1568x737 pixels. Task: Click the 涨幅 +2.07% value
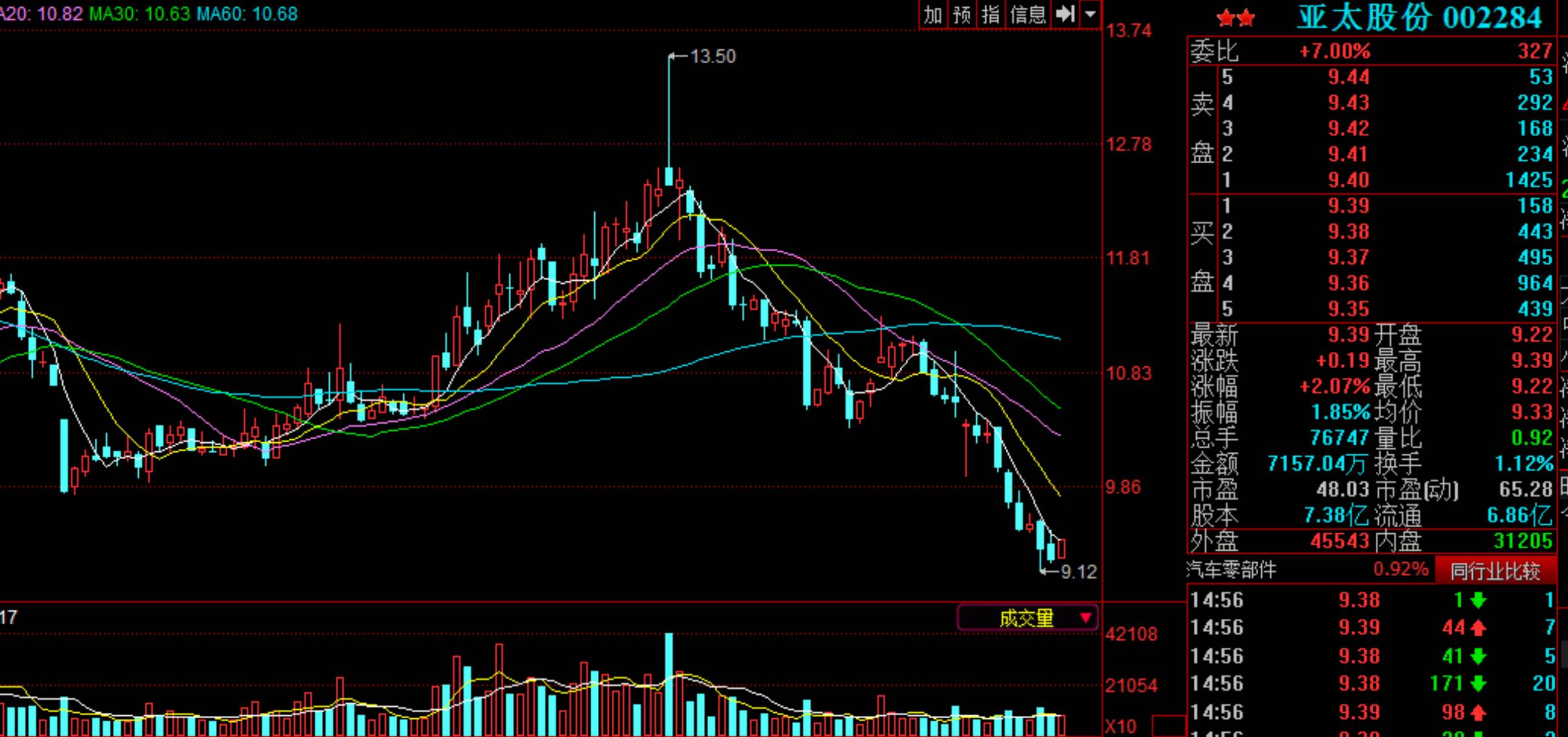tap(1335, 387)
